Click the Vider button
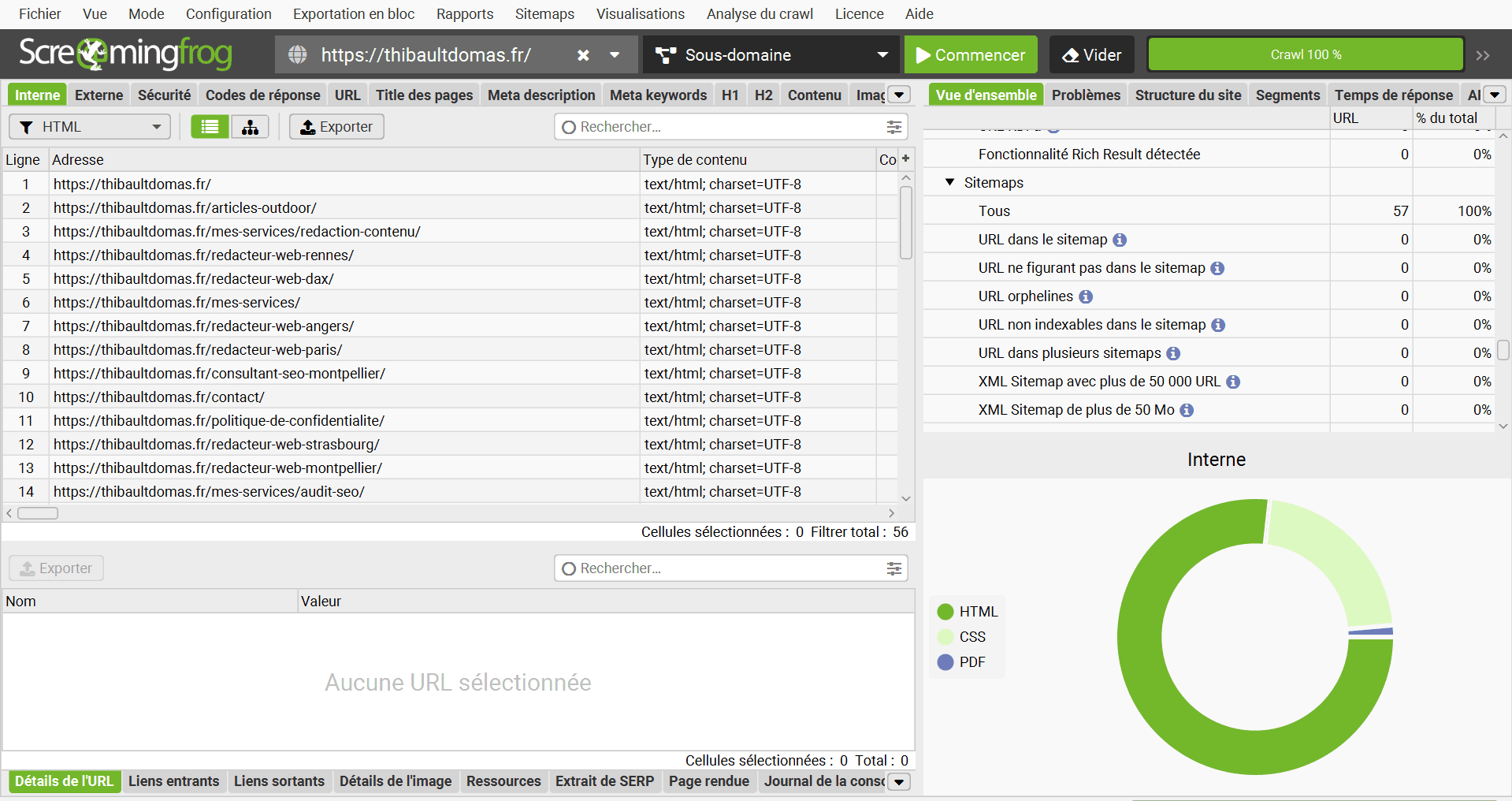Screen dimensions: 1512x801 [1091, 55]
